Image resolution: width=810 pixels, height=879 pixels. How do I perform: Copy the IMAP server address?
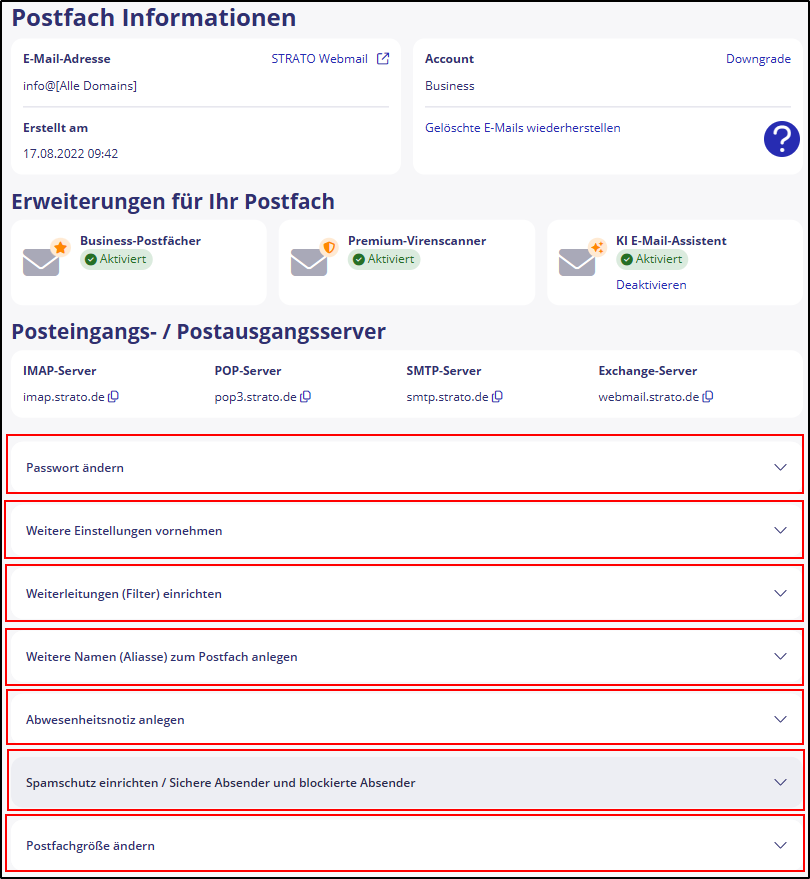coord(114,397)
